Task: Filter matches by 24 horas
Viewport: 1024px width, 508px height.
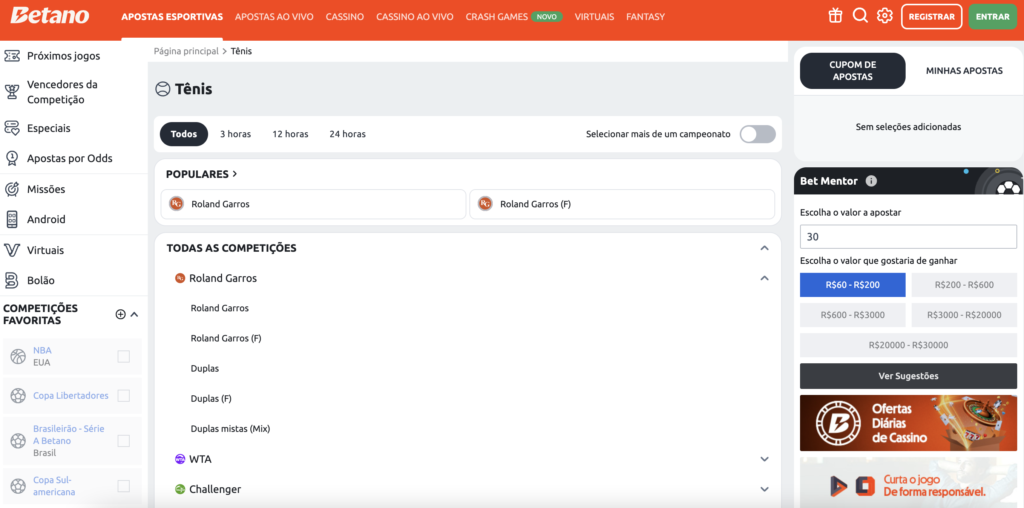Action: 347,134
